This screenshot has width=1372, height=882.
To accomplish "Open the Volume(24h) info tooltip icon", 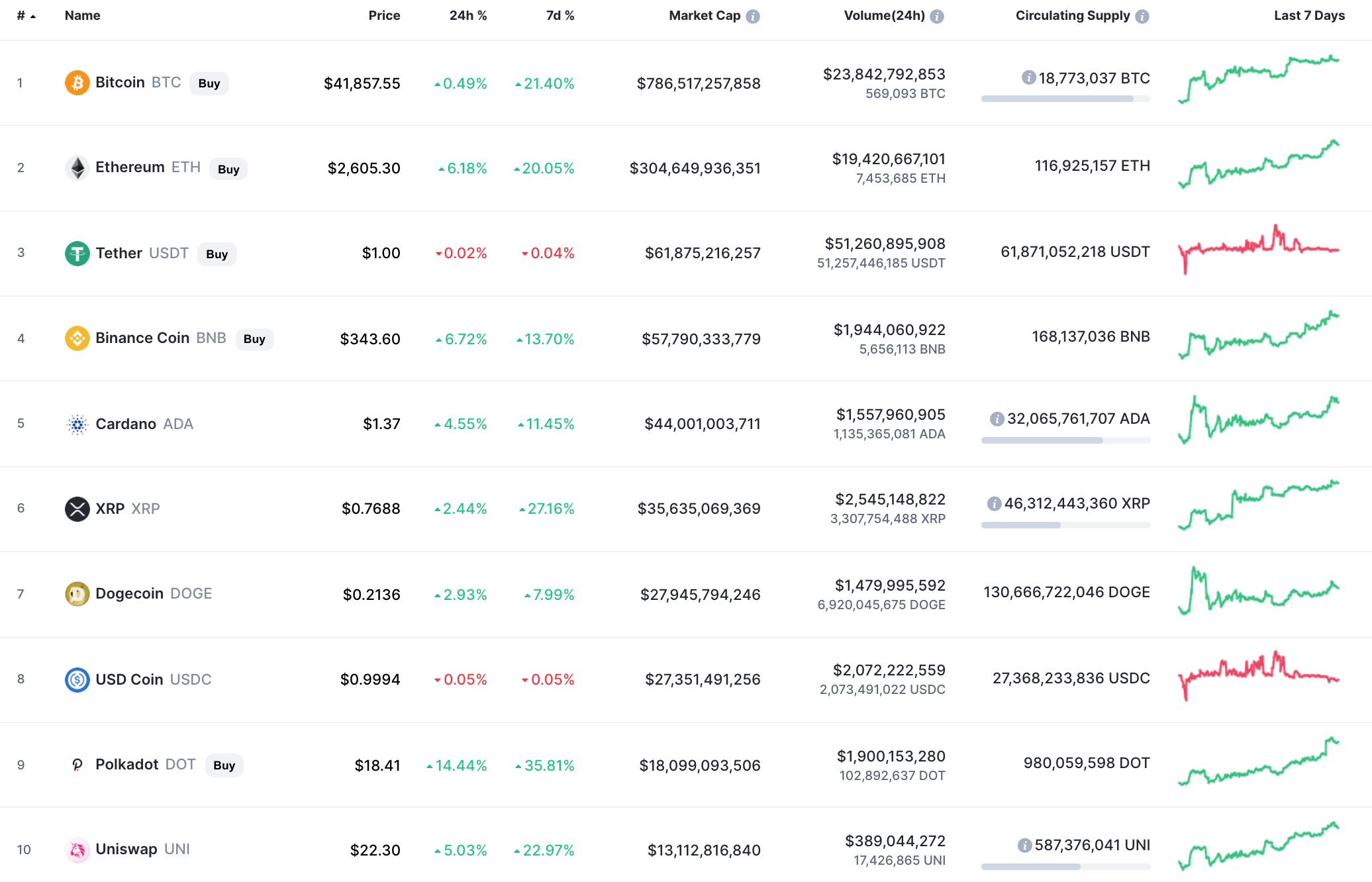I will (937, 17).
